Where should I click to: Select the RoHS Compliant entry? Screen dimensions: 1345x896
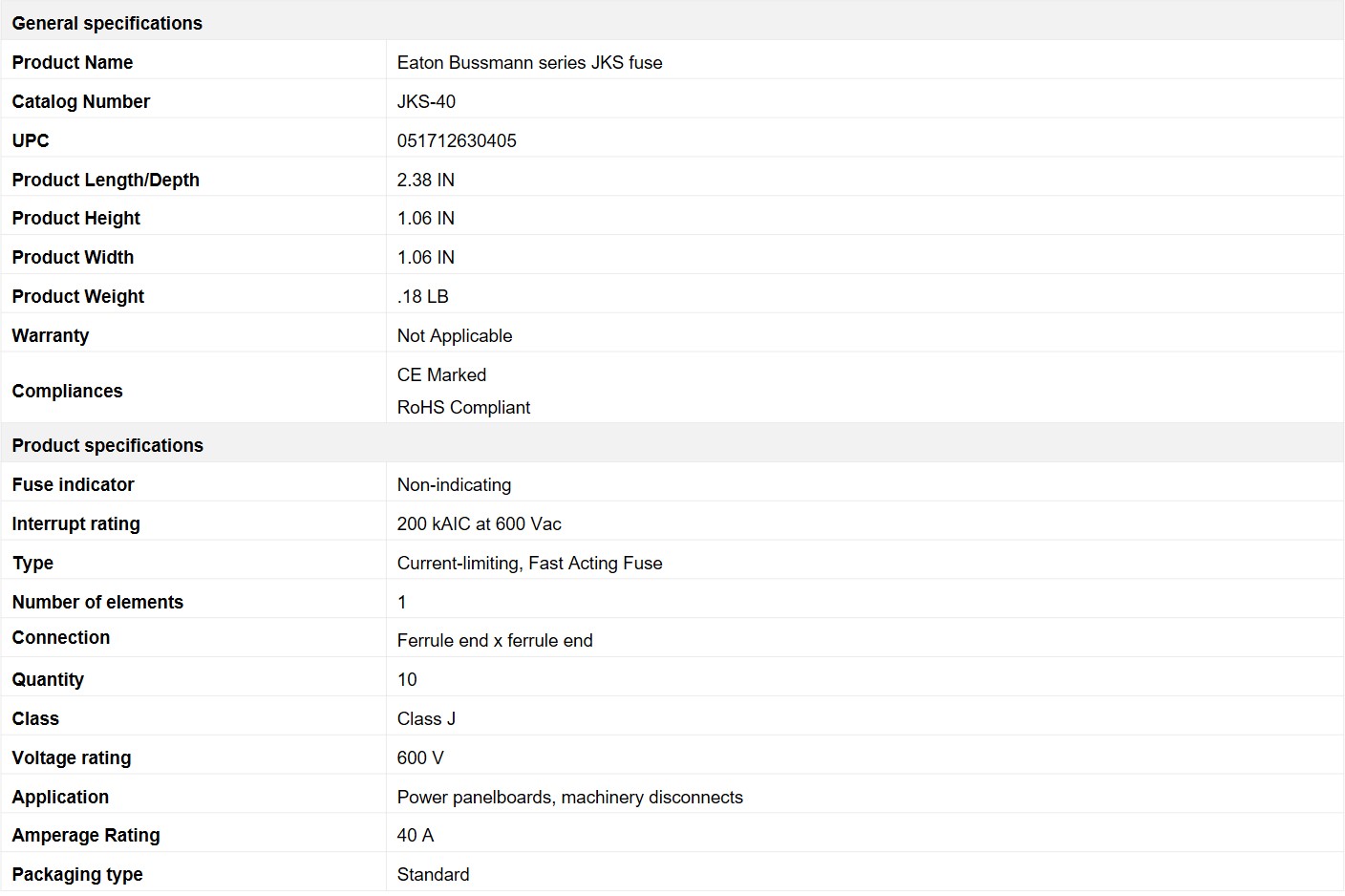463,407
